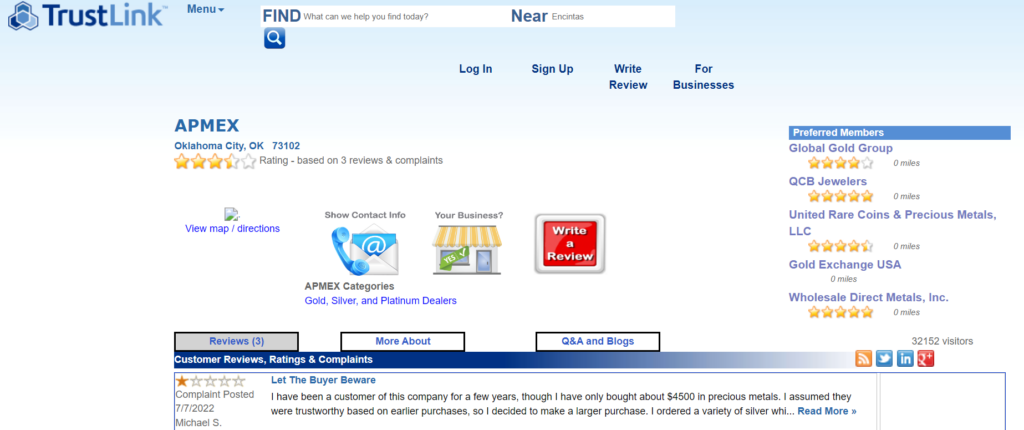Open the For Businesses link
This screenshot has height=430, width=1024.
pos(703,77)
